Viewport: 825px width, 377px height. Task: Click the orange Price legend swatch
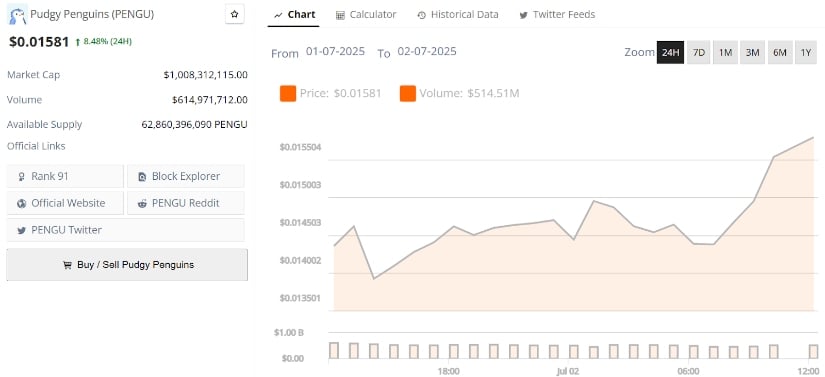288,94
